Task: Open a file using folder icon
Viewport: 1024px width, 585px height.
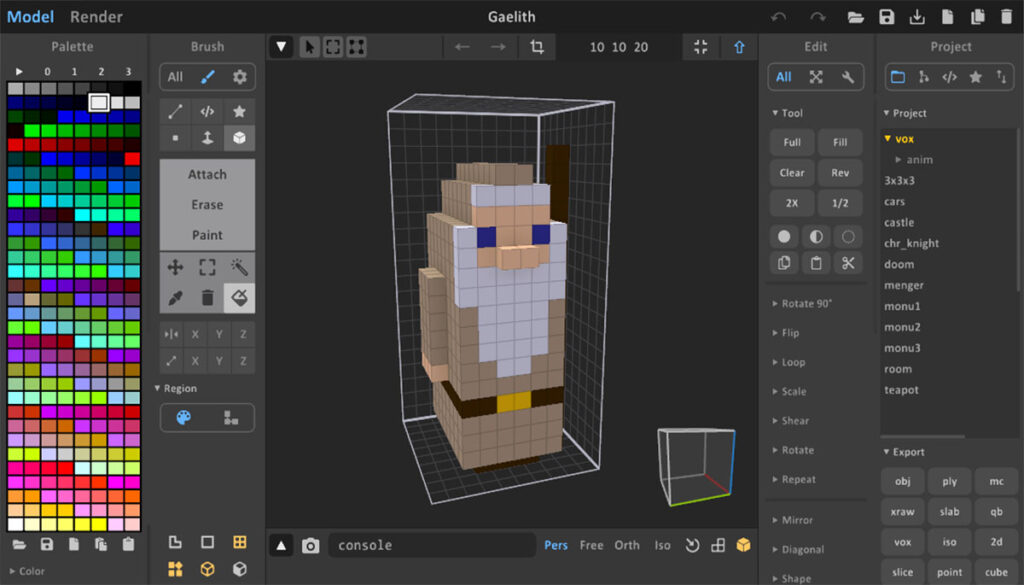Action: (x=856, y=17)
